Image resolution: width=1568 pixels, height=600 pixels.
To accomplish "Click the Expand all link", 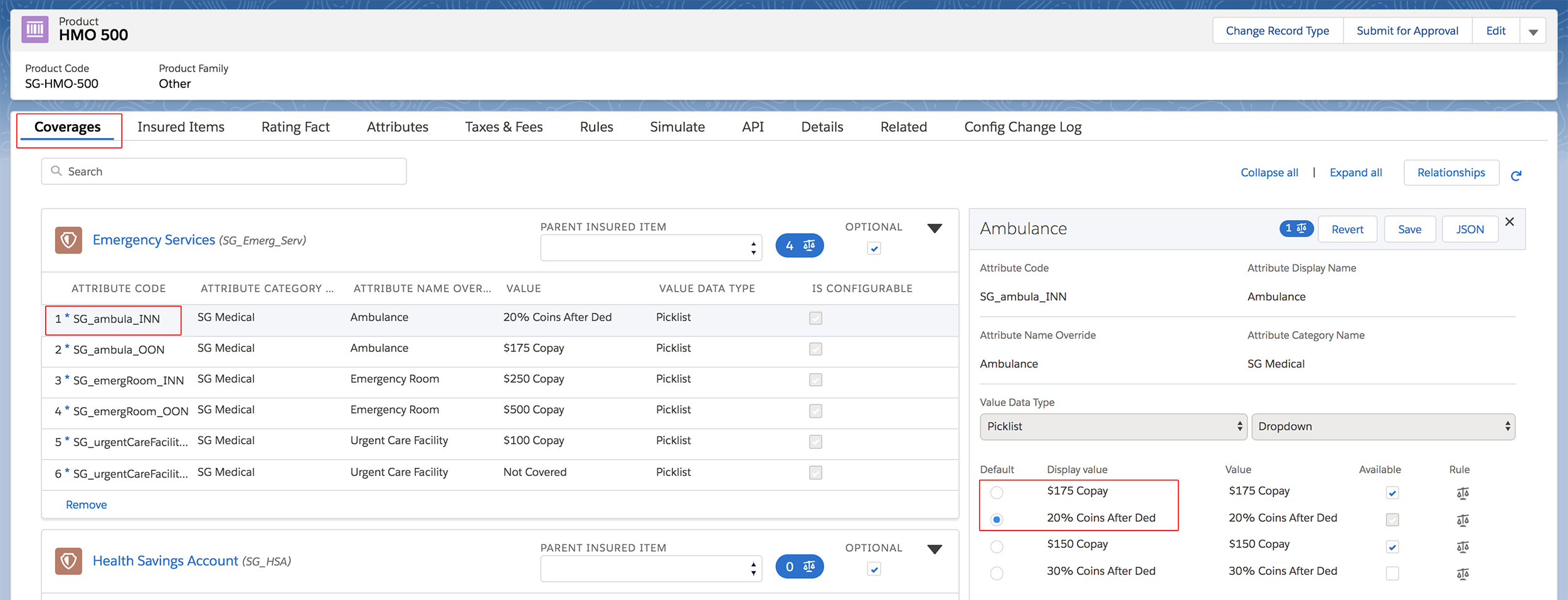I will pos(1355,172).
